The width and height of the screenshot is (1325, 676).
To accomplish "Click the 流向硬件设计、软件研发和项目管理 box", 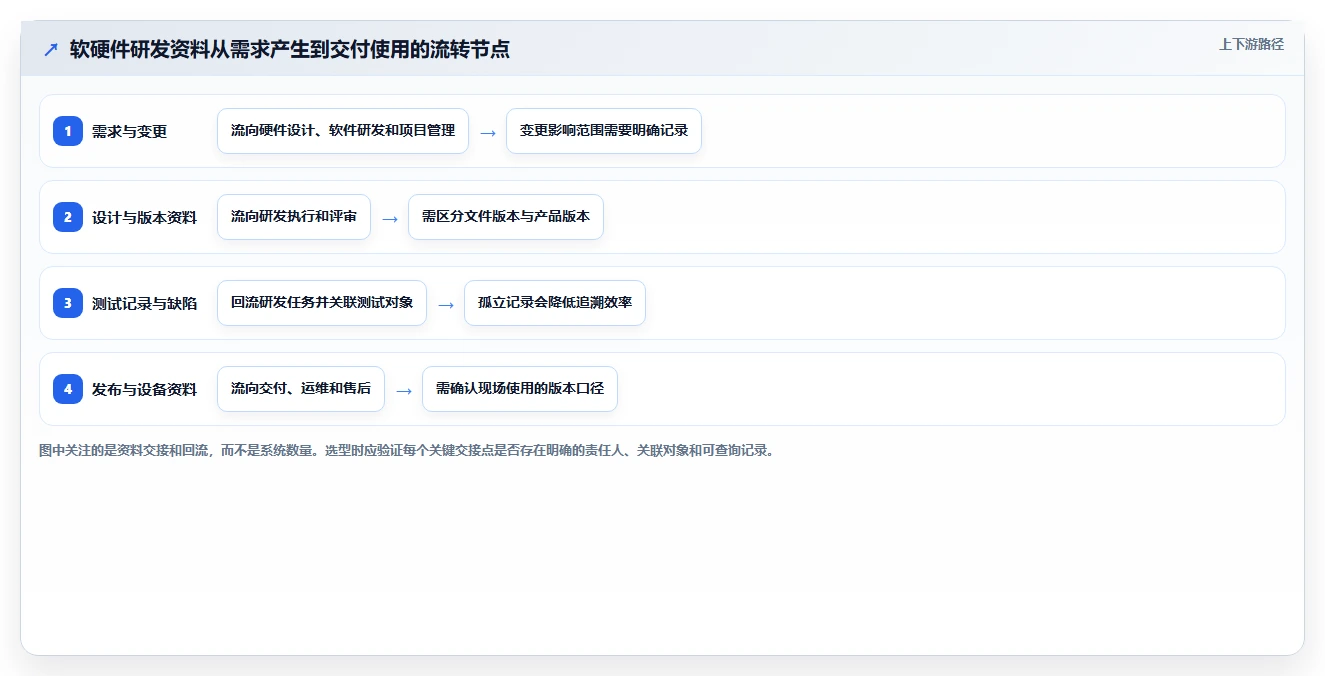I will [x=343, y=131].
